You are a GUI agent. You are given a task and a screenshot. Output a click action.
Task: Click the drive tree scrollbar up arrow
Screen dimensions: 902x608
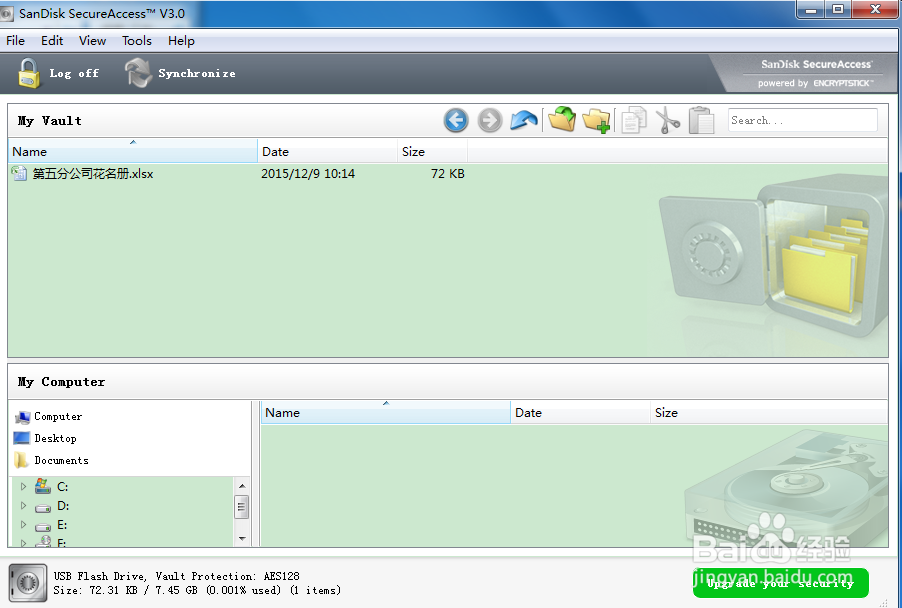pyautogui.click(x=242, y=486)
